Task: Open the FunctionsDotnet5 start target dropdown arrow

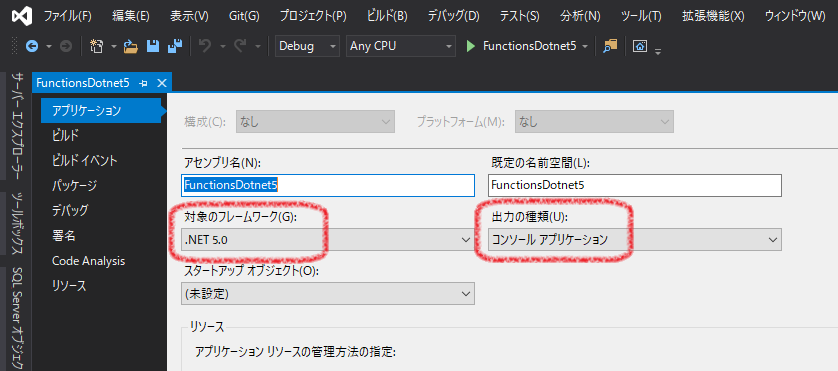Action: (585, 47)
